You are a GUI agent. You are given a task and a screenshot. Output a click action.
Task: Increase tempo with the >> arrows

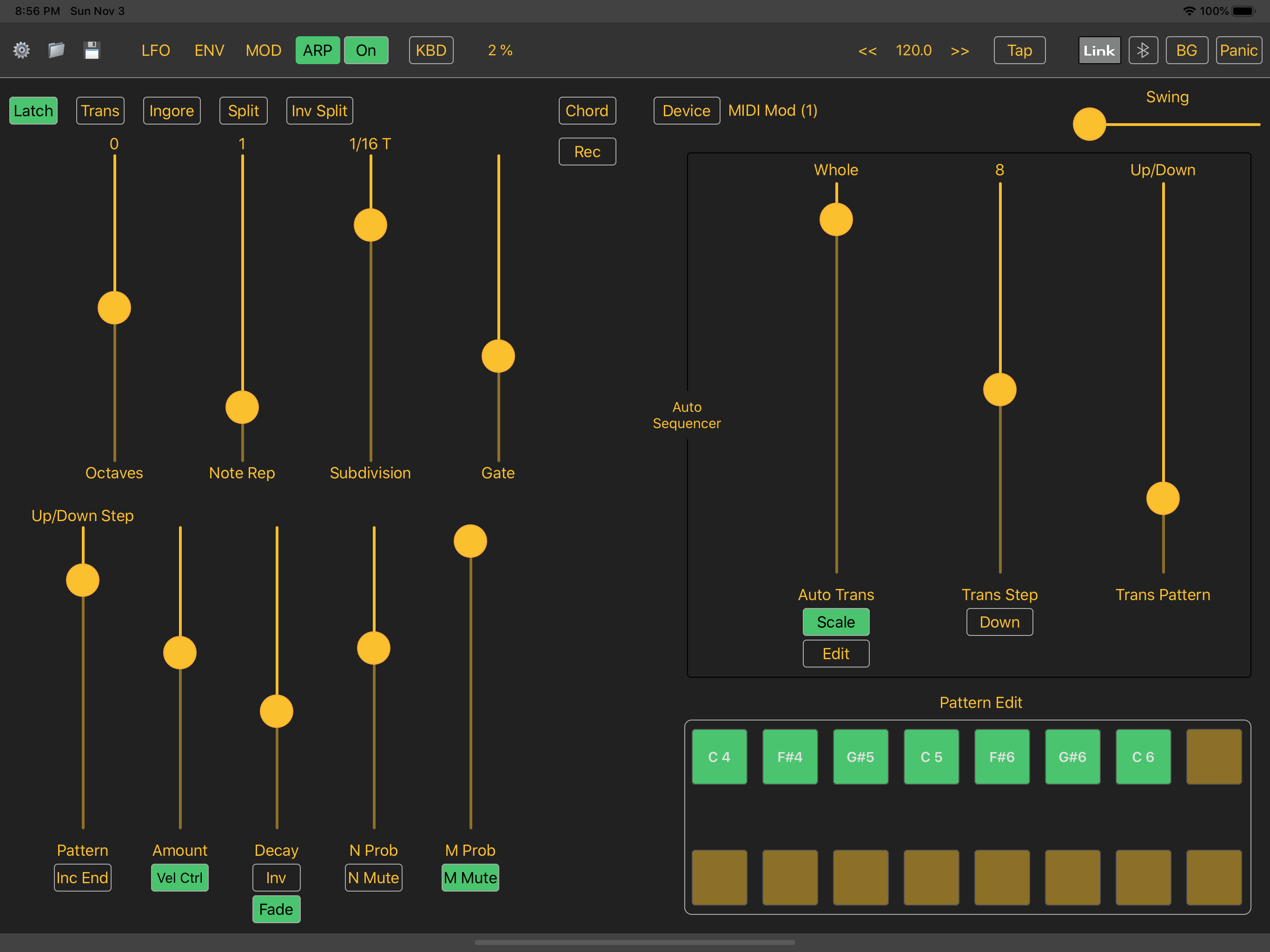click(x=959, y=51)
